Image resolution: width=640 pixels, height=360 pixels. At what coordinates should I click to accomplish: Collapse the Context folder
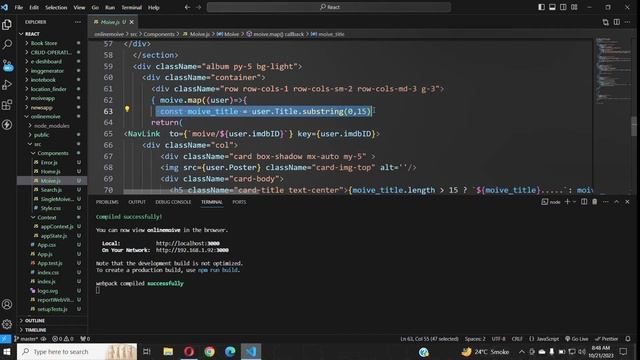coord(47,217)
